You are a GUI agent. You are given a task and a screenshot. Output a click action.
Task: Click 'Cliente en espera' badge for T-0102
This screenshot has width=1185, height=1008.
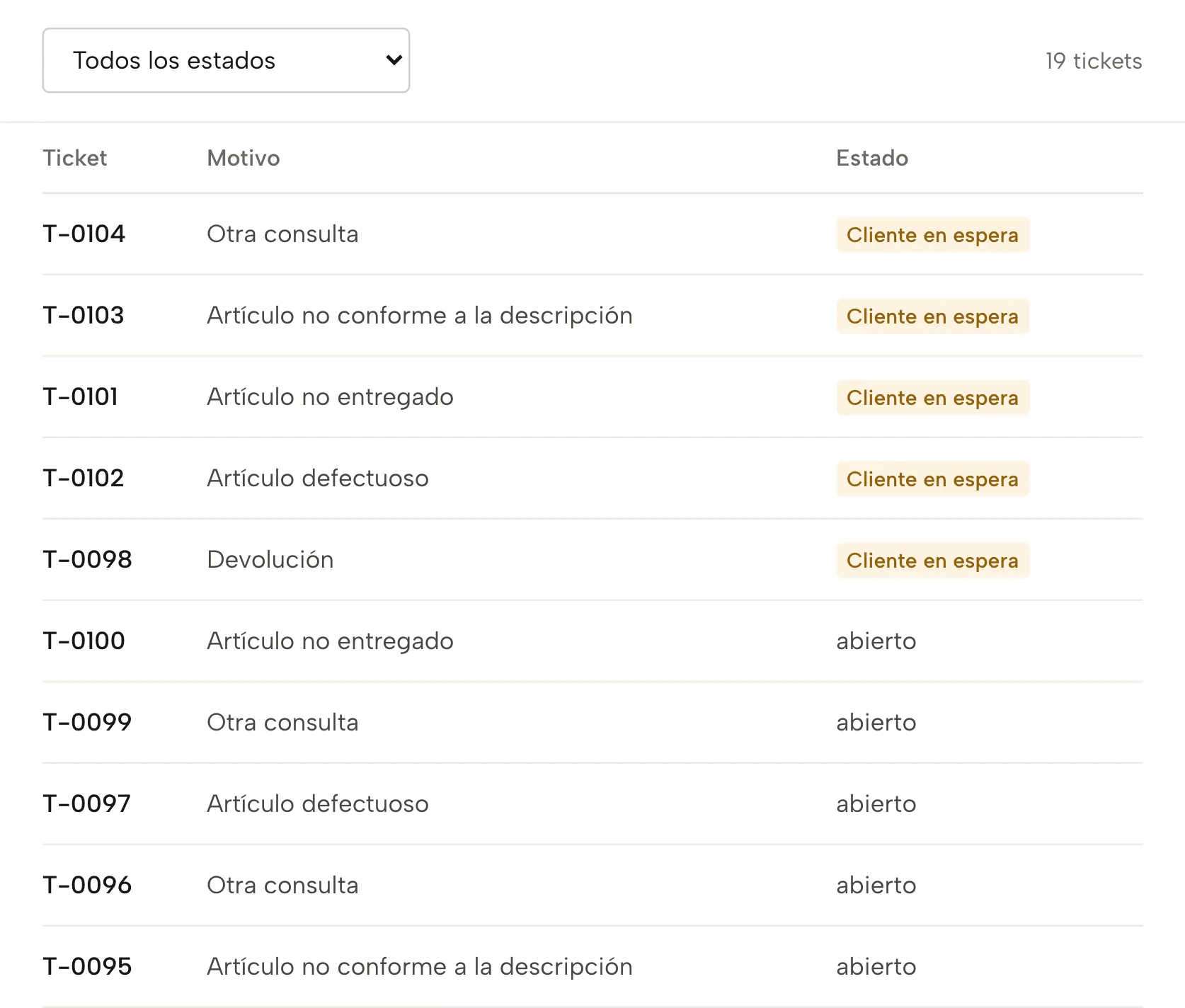point(932,479)
